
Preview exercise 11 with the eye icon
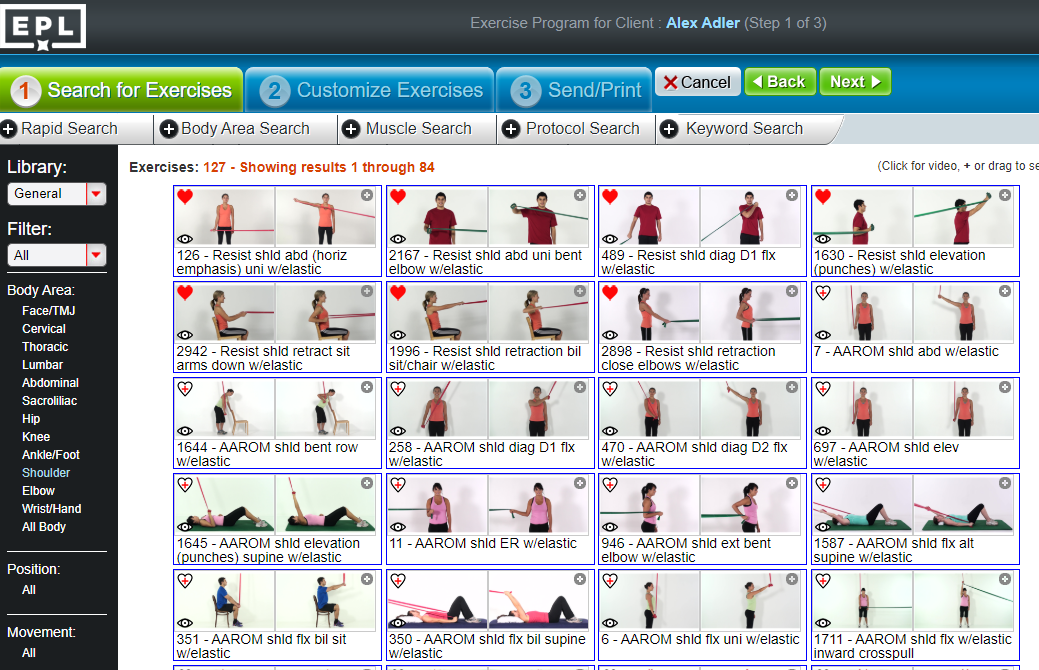coord(398,527)
